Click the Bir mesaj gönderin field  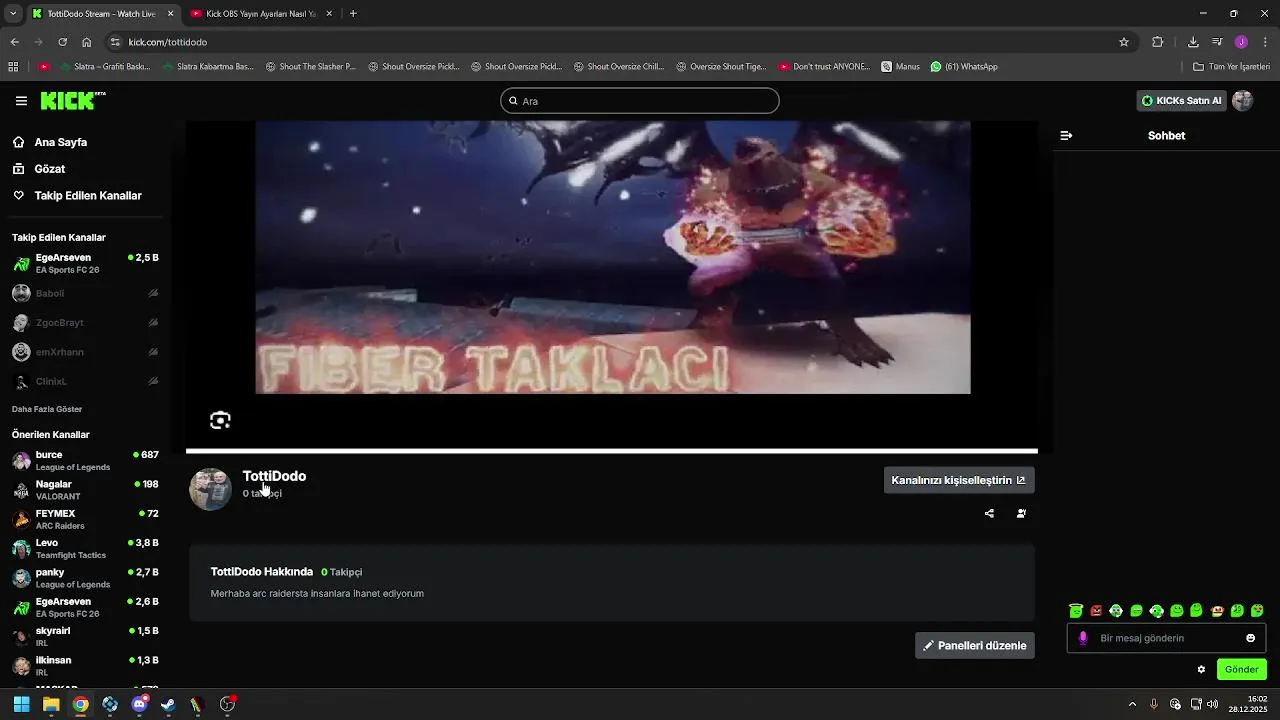(1166, 638)
